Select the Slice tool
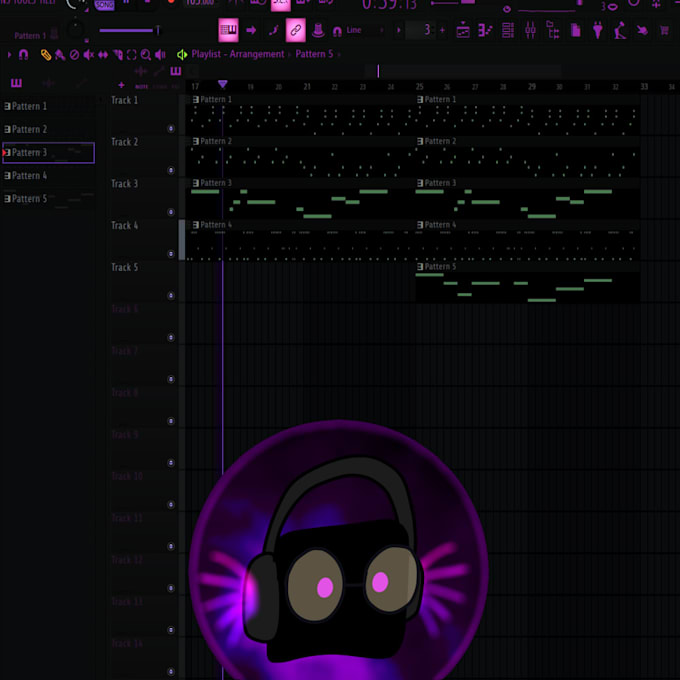The height and width of the screenshot is (680, 680). pyautogui.click(x=117, y=55)
